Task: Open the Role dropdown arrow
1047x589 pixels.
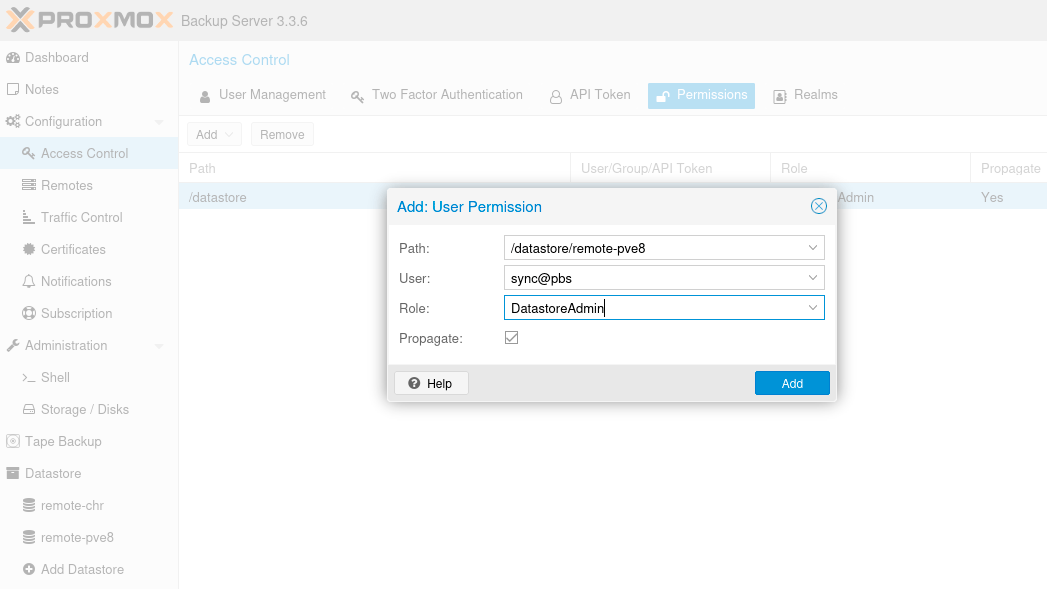Action: pos(813,308)
